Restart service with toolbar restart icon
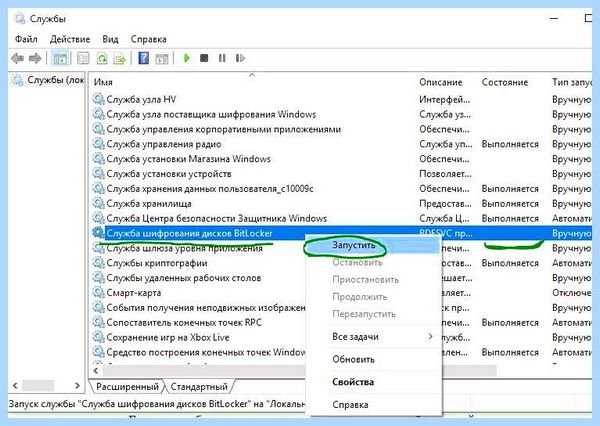 pos(240,58)
